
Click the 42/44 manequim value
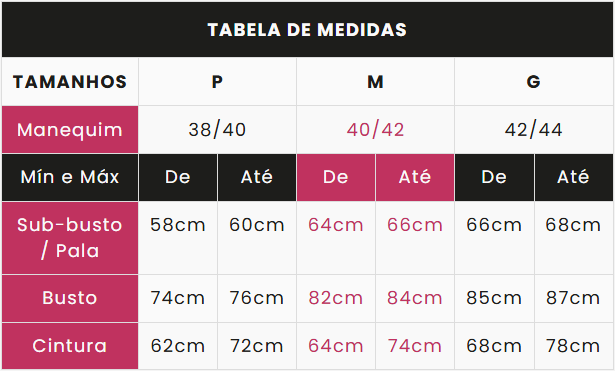534,130
